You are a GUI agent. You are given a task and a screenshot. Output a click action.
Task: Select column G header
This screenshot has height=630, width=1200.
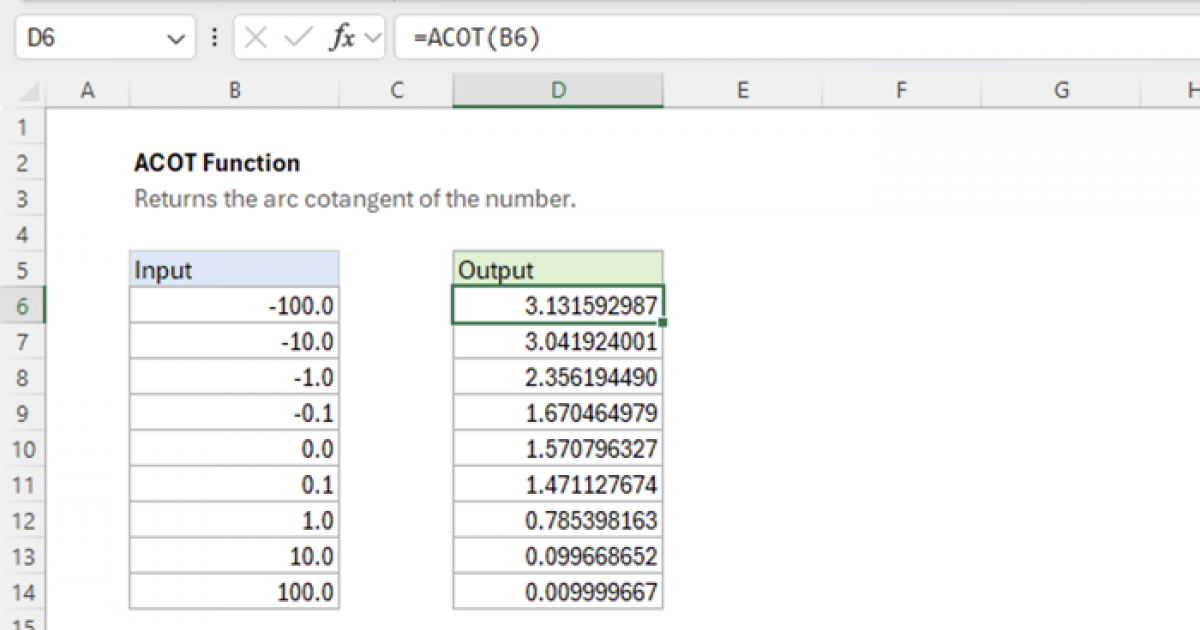[1060, 90]
